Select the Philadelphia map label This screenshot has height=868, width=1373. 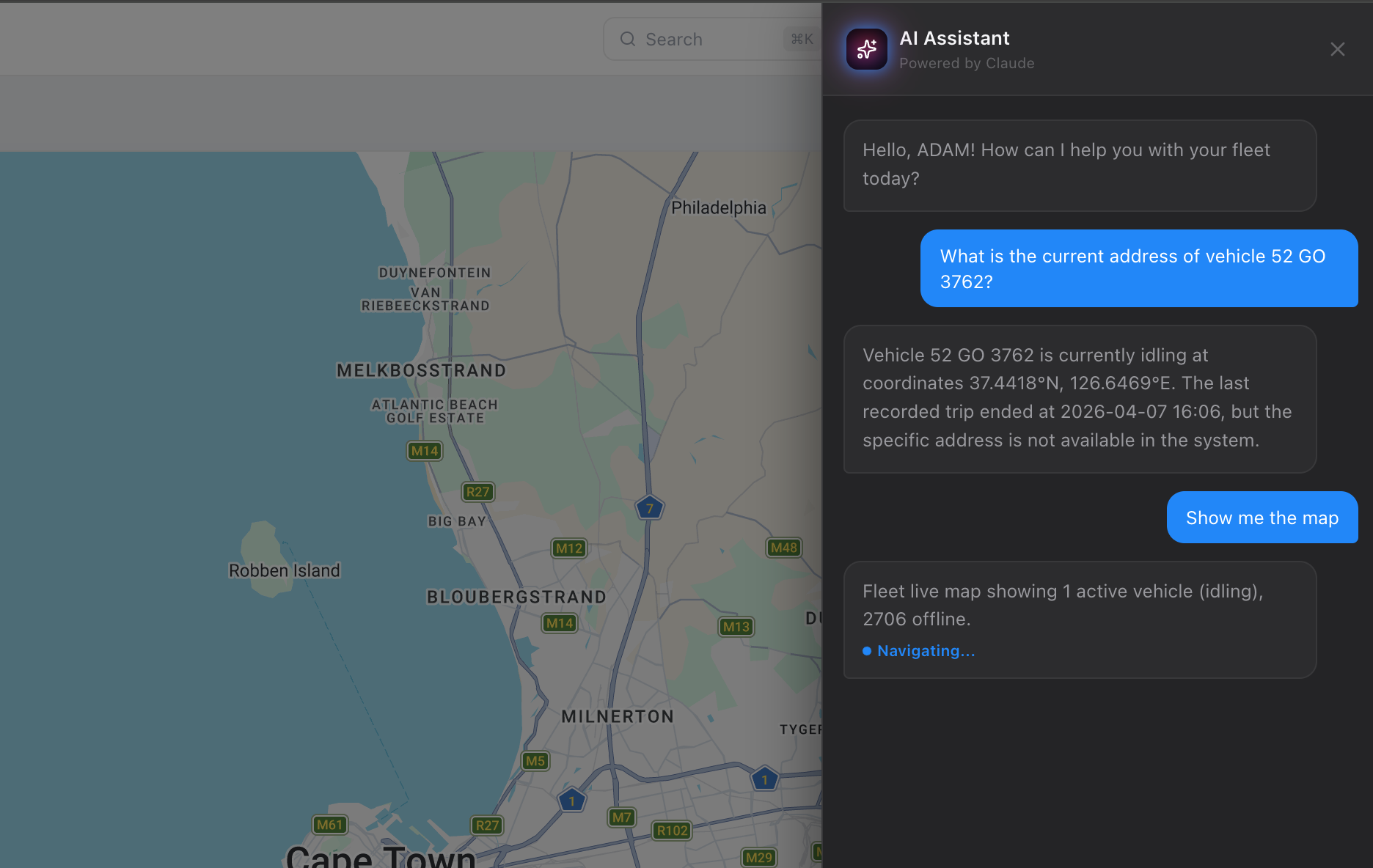pyautogui.click(x=717, y=207)
